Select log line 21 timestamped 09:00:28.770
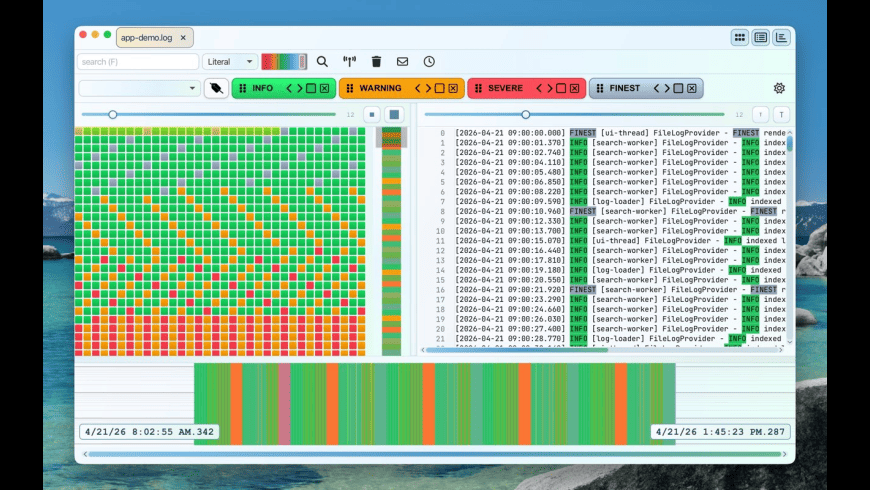The height and width of the screenshot is (490, 870). [x=608, y=339]
